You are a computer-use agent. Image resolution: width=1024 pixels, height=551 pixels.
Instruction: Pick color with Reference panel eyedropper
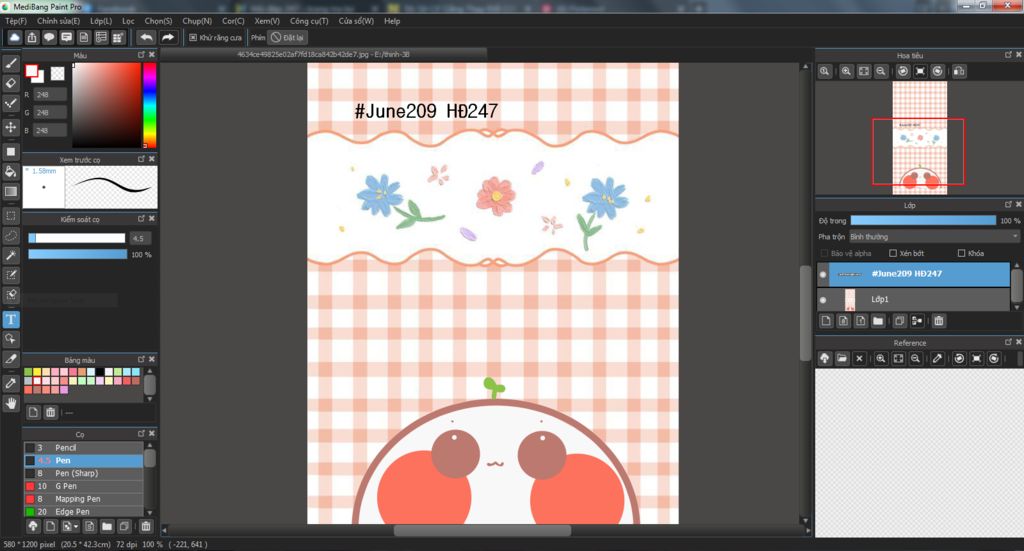click(x=937, y=358)
